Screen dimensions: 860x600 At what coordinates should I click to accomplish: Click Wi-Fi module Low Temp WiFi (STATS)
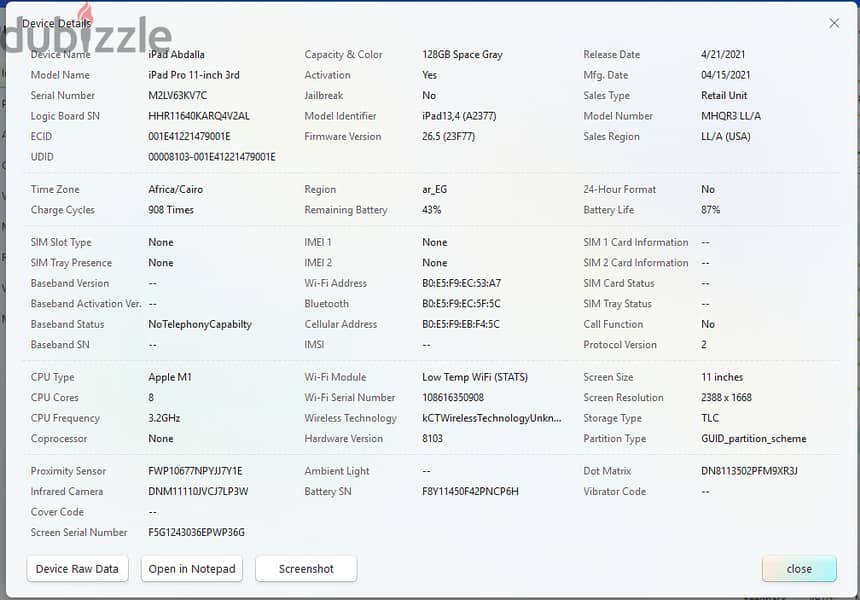tap(475, 377)
